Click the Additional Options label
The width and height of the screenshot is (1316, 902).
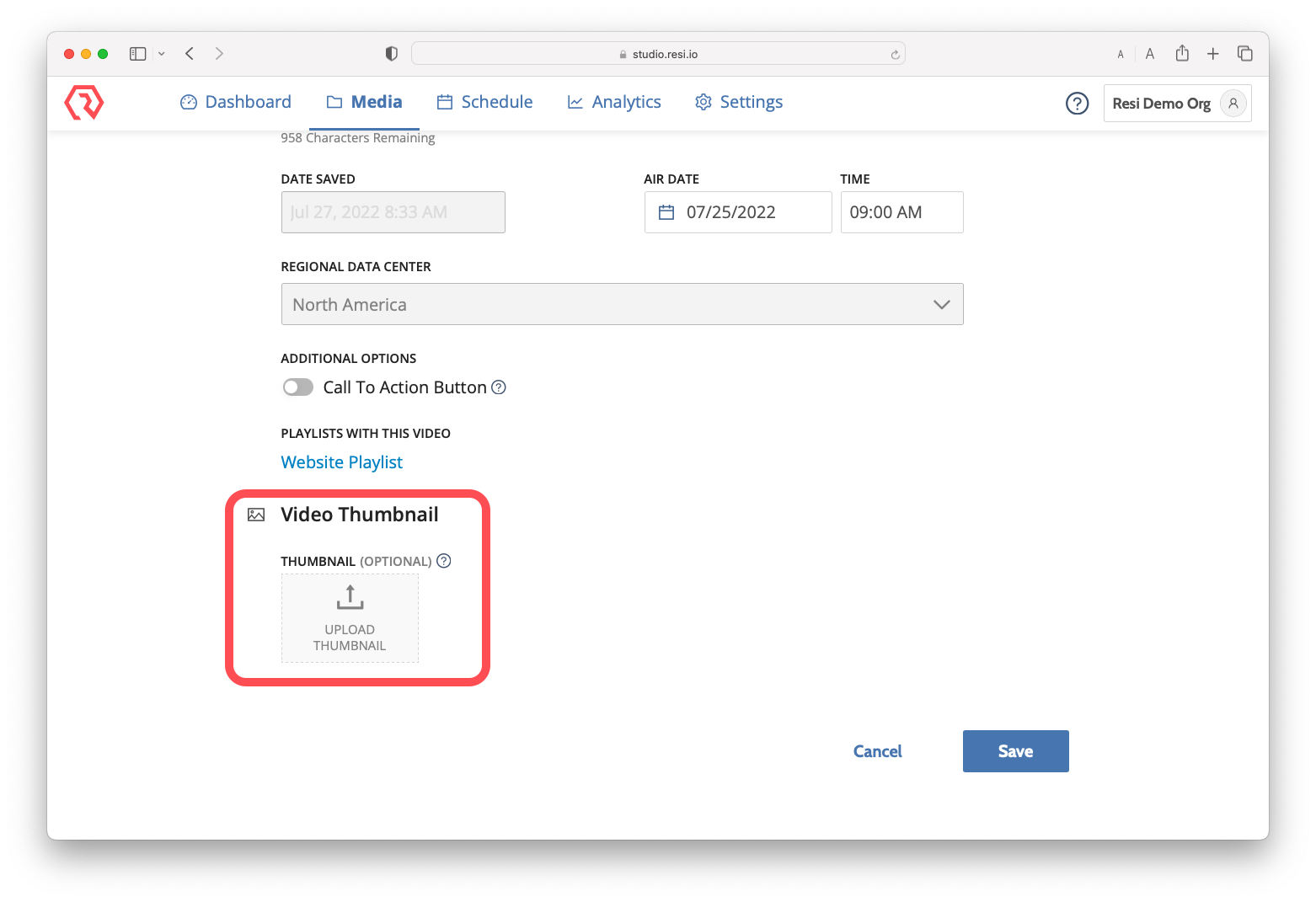point(349,359)
